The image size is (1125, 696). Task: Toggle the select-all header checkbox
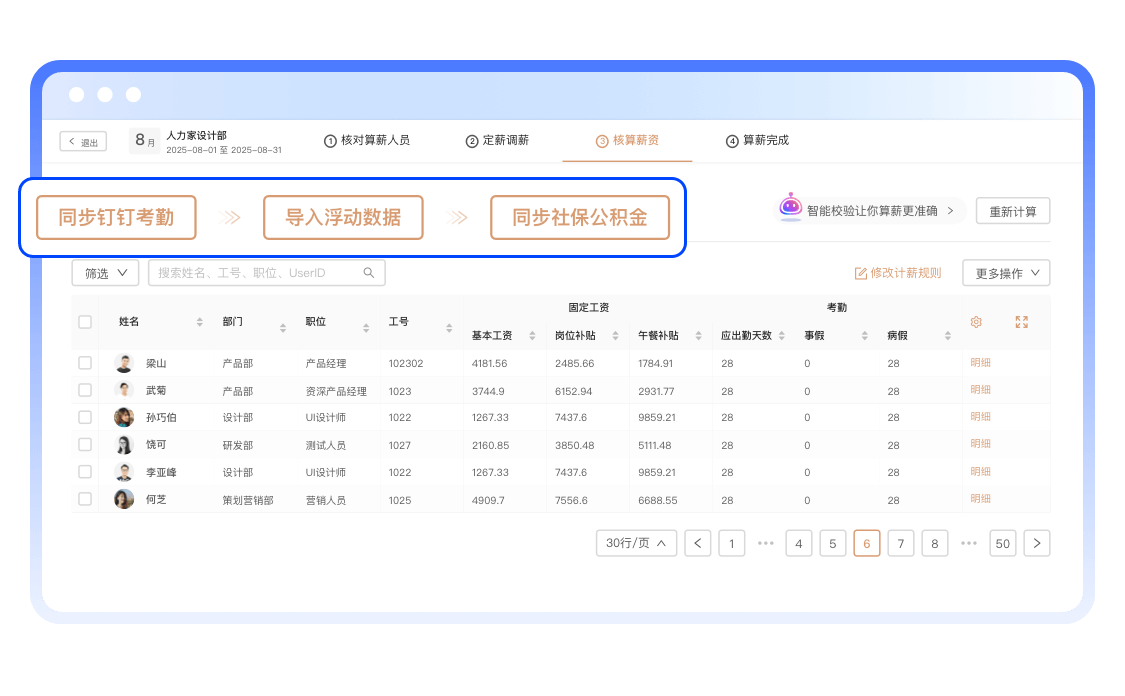point(85,322)
